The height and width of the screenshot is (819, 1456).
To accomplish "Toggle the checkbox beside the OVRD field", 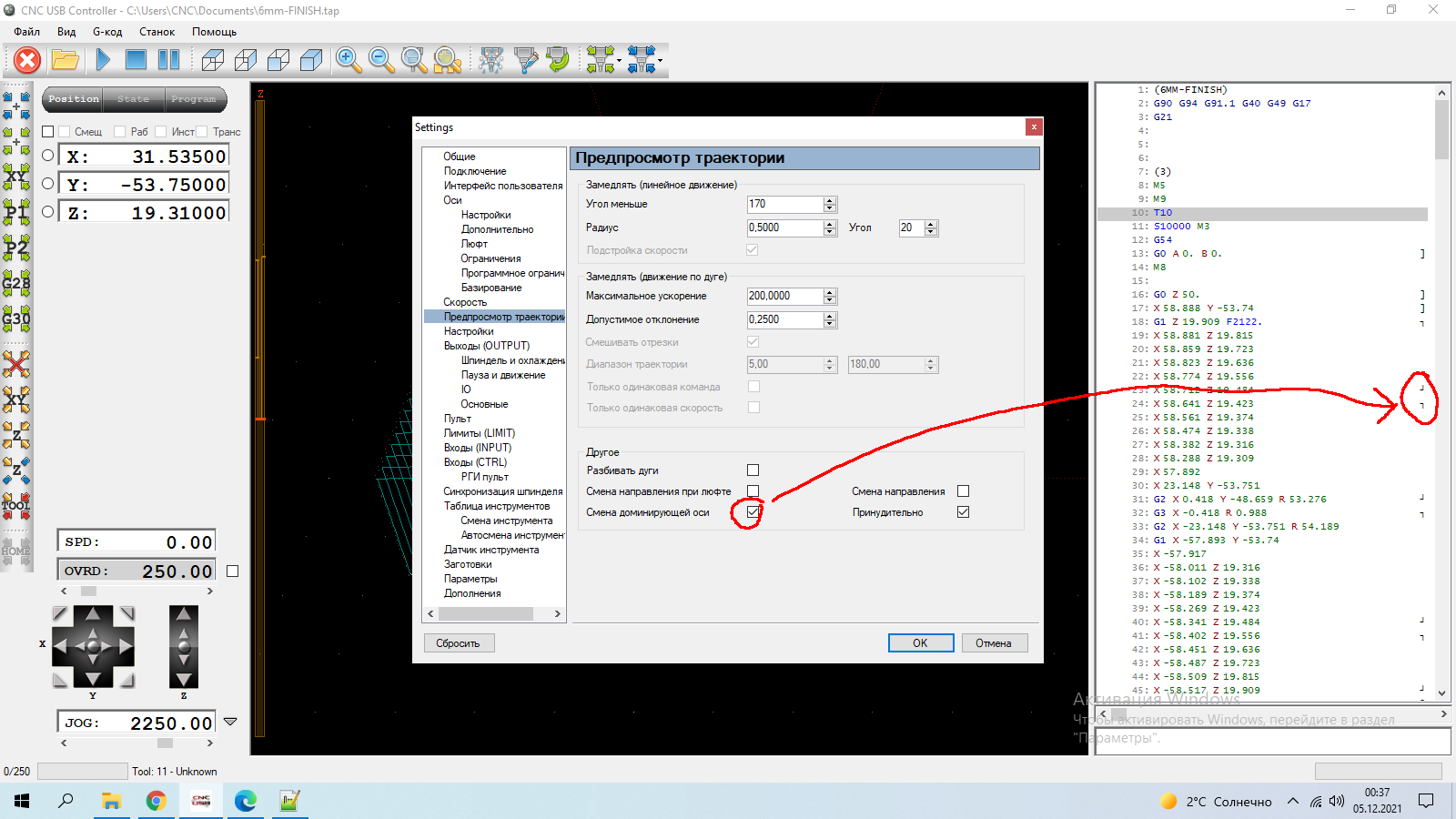I will (x=232, y=571).
